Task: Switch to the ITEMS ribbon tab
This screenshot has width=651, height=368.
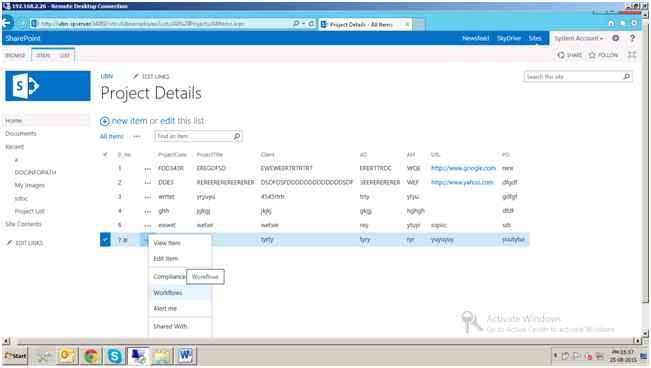Action: coord(43,55)
